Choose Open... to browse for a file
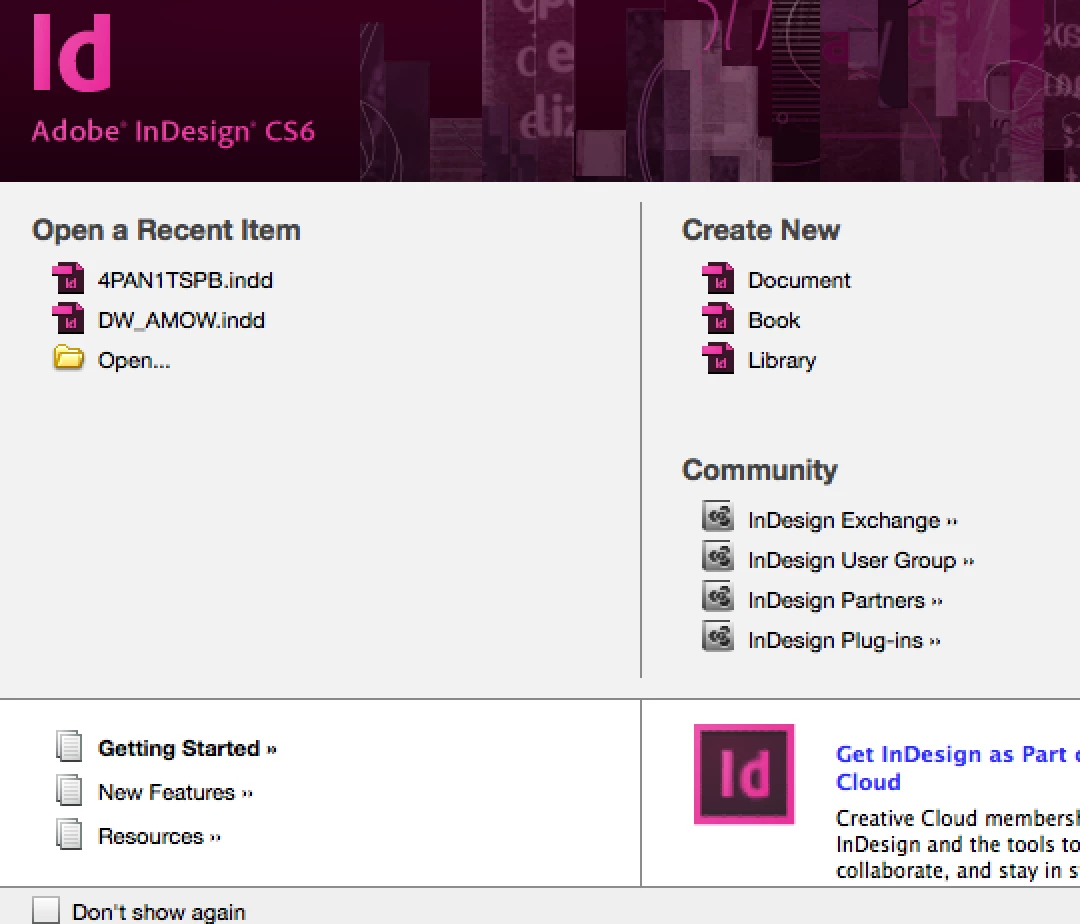1080x924 pixels. coord(134,360)
